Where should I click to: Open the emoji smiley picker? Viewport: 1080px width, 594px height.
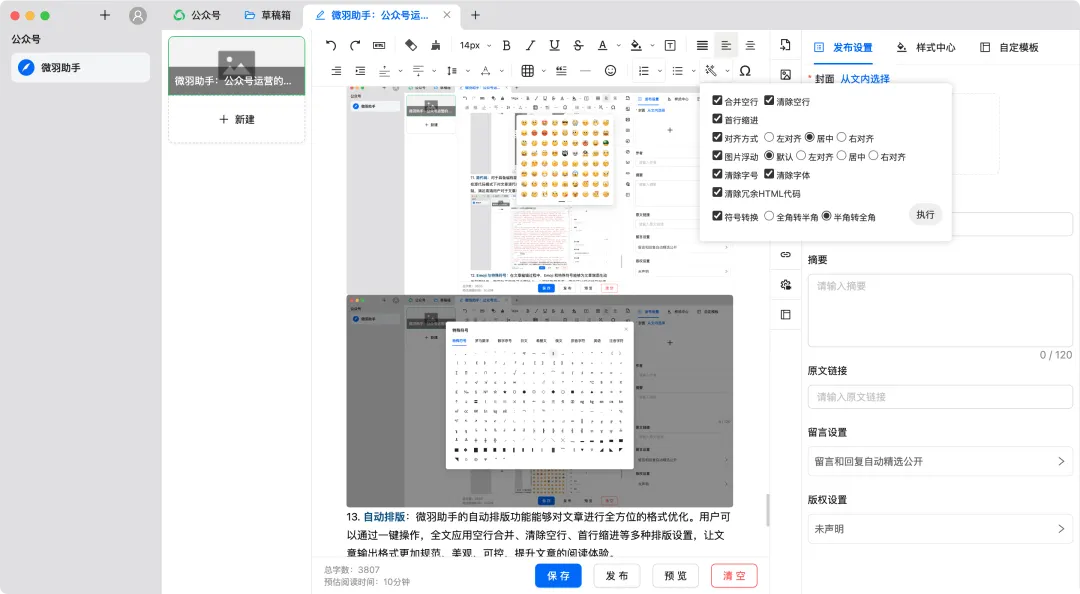click(610, 71)
